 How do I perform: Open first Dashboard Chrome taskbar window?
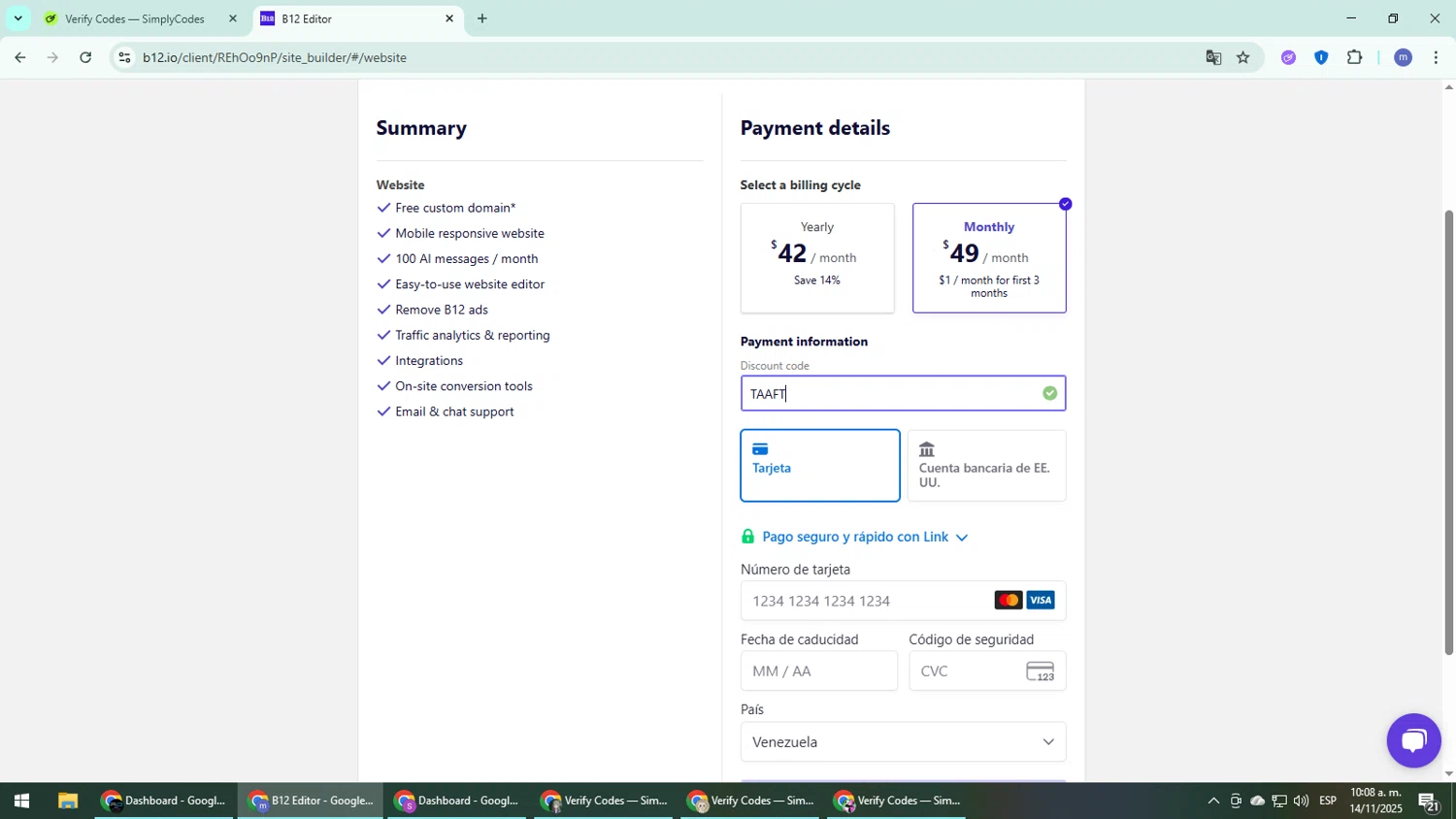[x=165, y=802]
